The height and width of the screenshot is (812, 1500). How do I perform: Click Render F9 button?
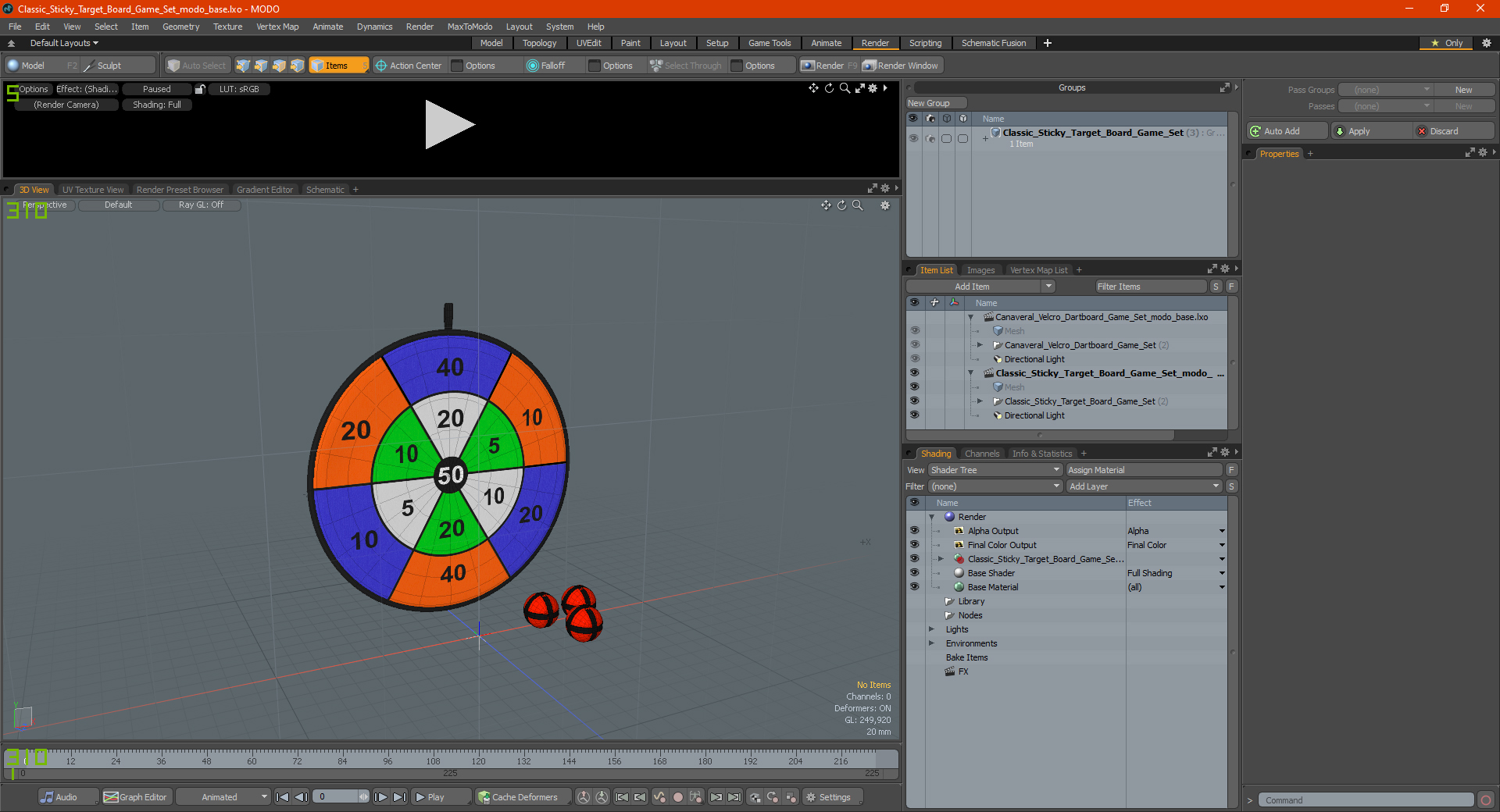829,66
